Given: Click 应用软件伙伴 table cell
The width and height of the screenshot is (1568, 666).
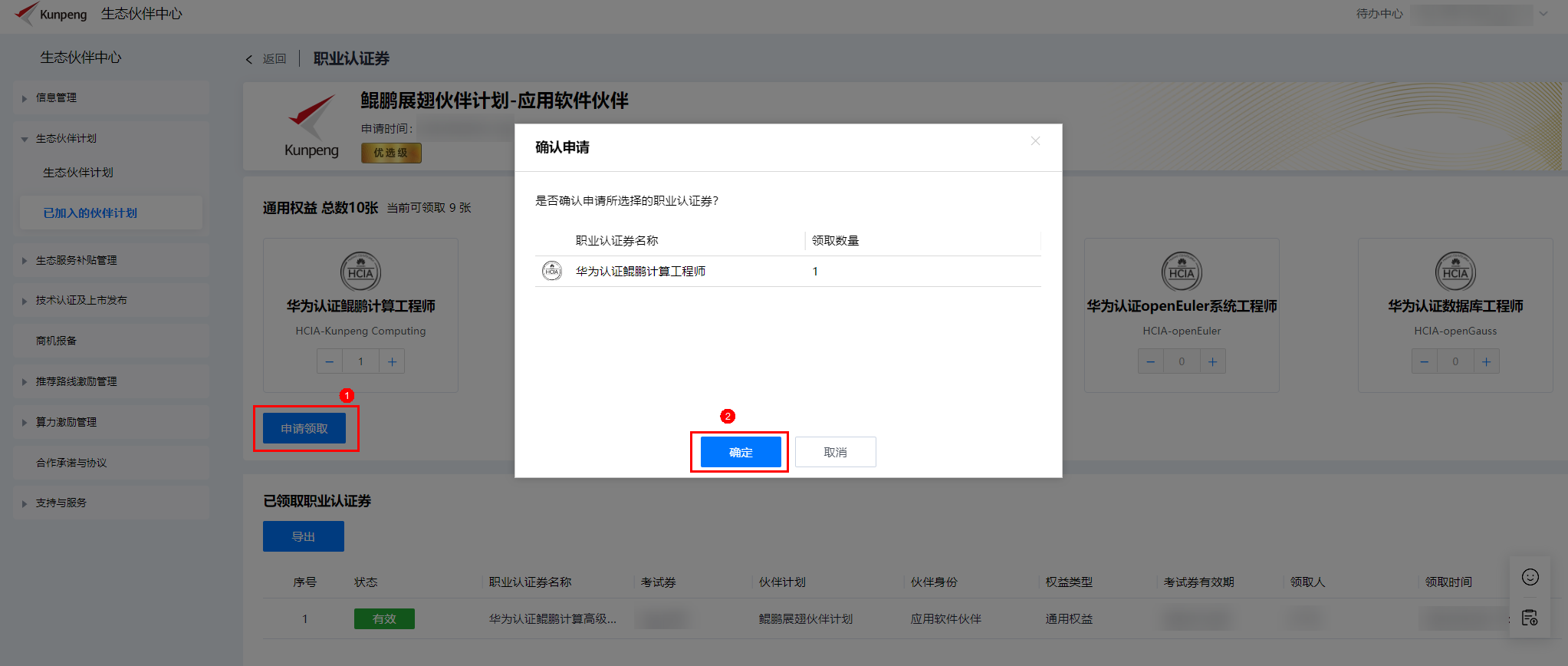Looking at the screenshot, I should tap(946, 618).
